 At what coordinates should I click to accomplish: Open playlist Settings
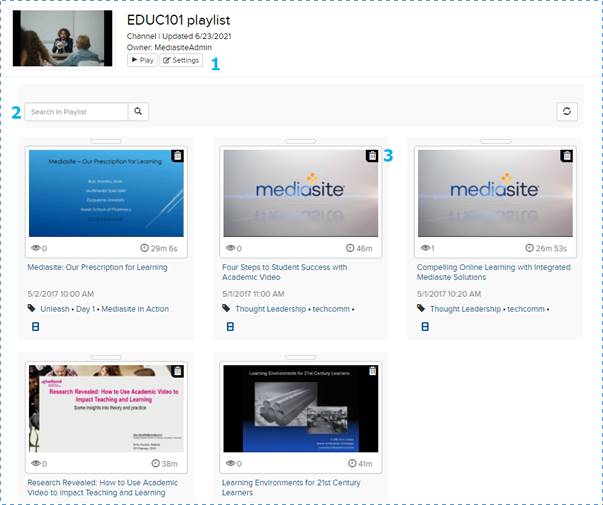181,60
